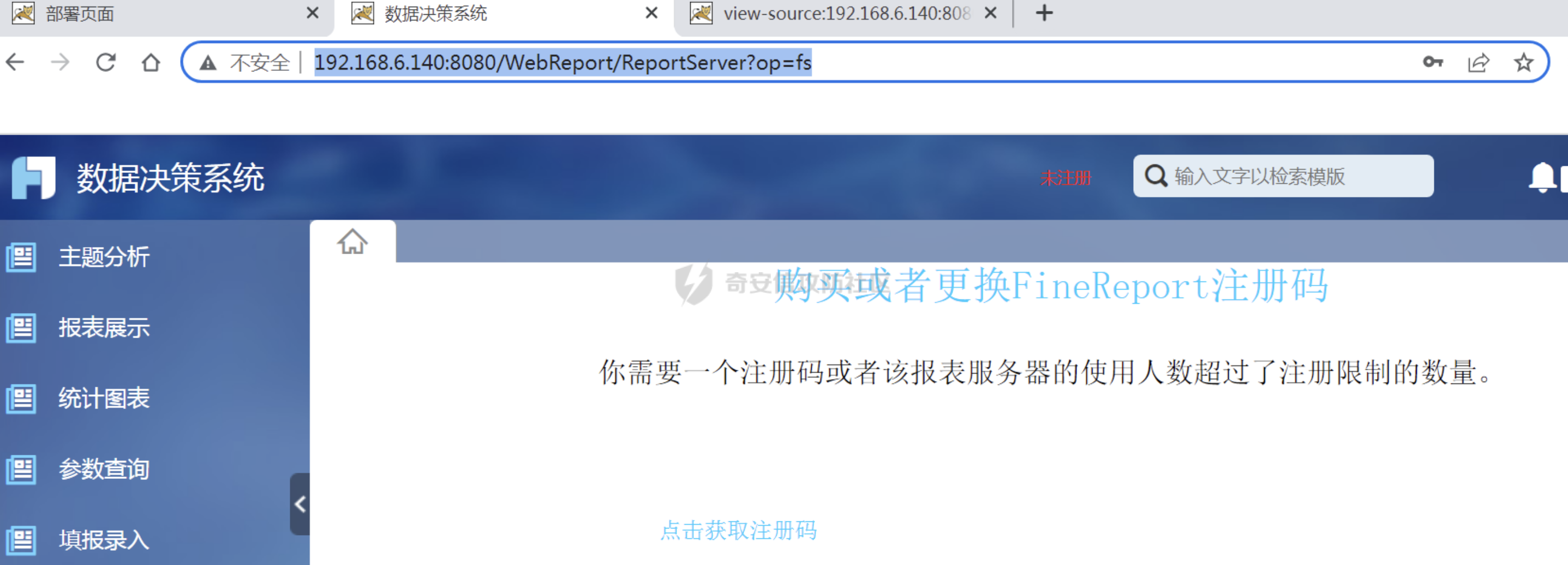
Task: Click the 点击获取注册码 link
Action: 738,530
